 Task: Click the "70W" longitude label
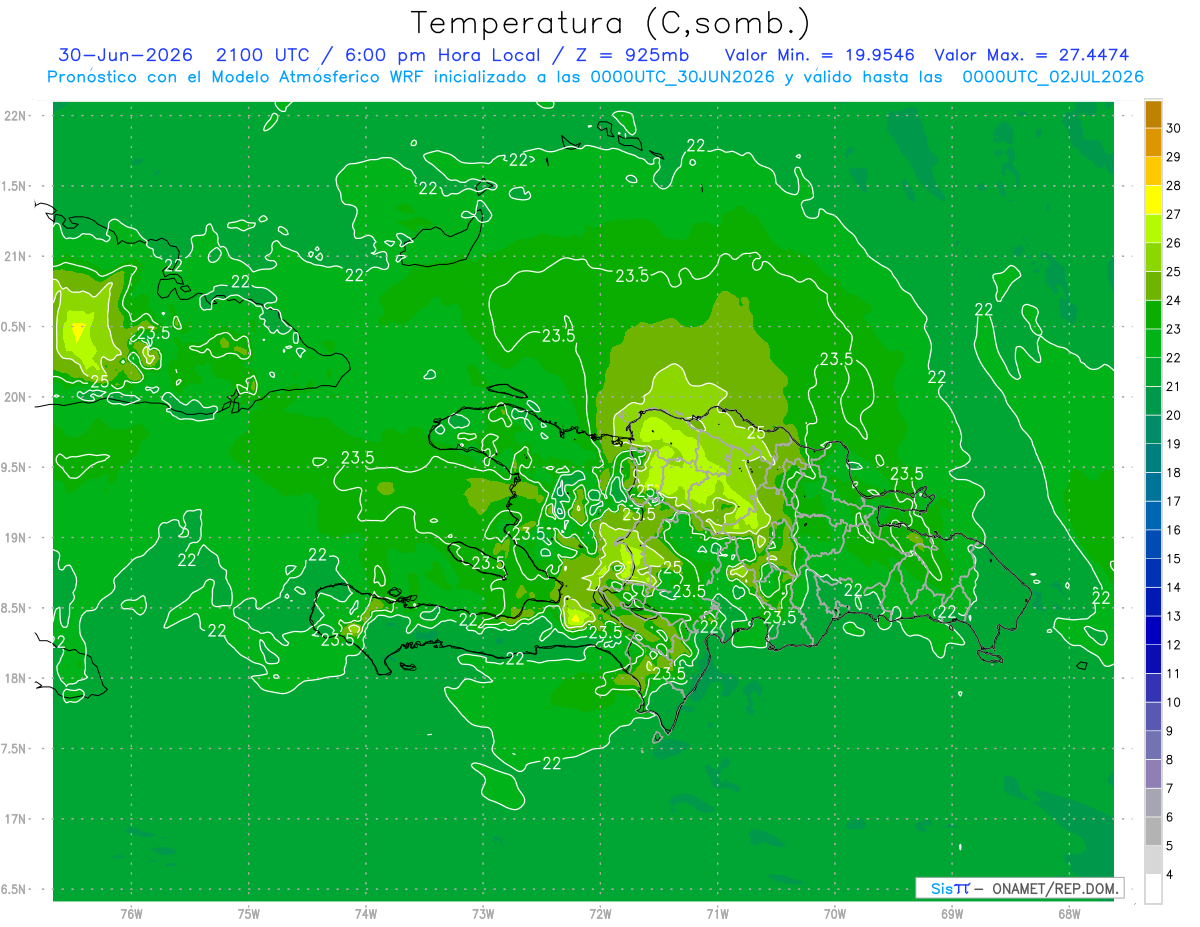click(834, 913)
